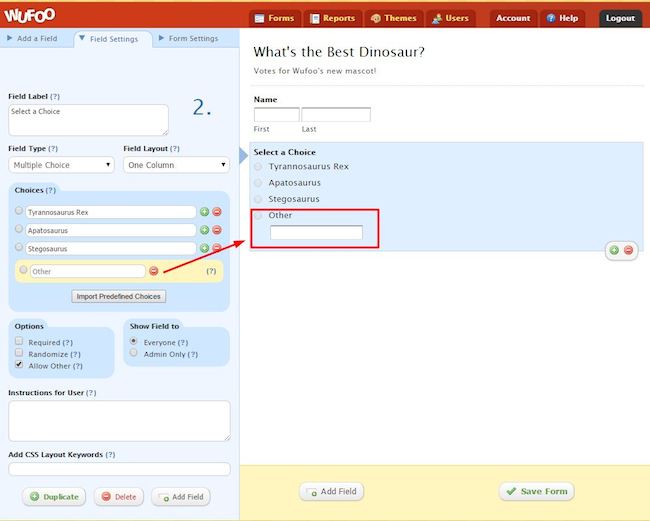The image size is (650, 521).
Task: Open Instructions for User help (?)
Action: (x=91, y=393)
